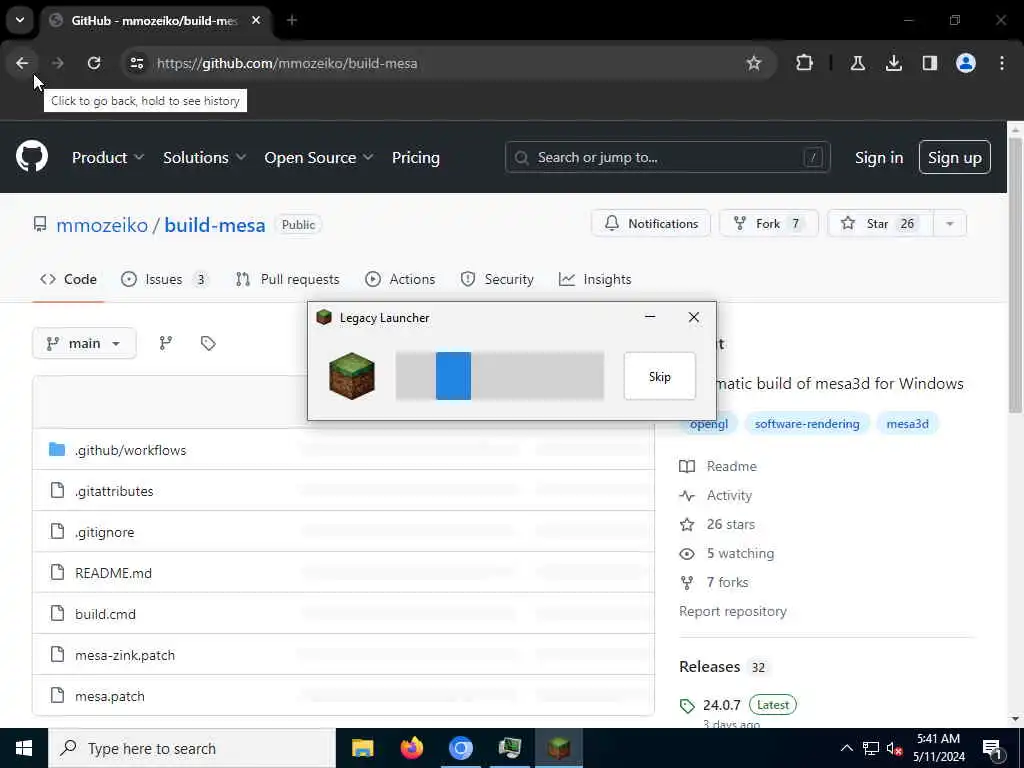1024x768 pixels.
Task: Star the build-mesa repository
Action: 880,224
